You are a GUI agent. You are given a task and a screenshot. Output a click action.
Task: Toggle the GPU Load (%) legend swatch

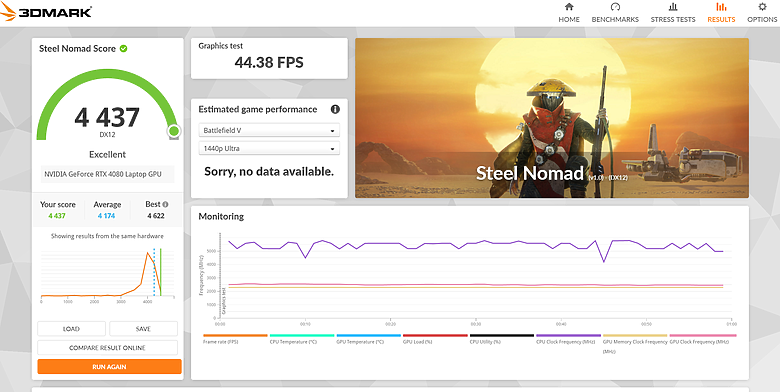pos(435,335)
